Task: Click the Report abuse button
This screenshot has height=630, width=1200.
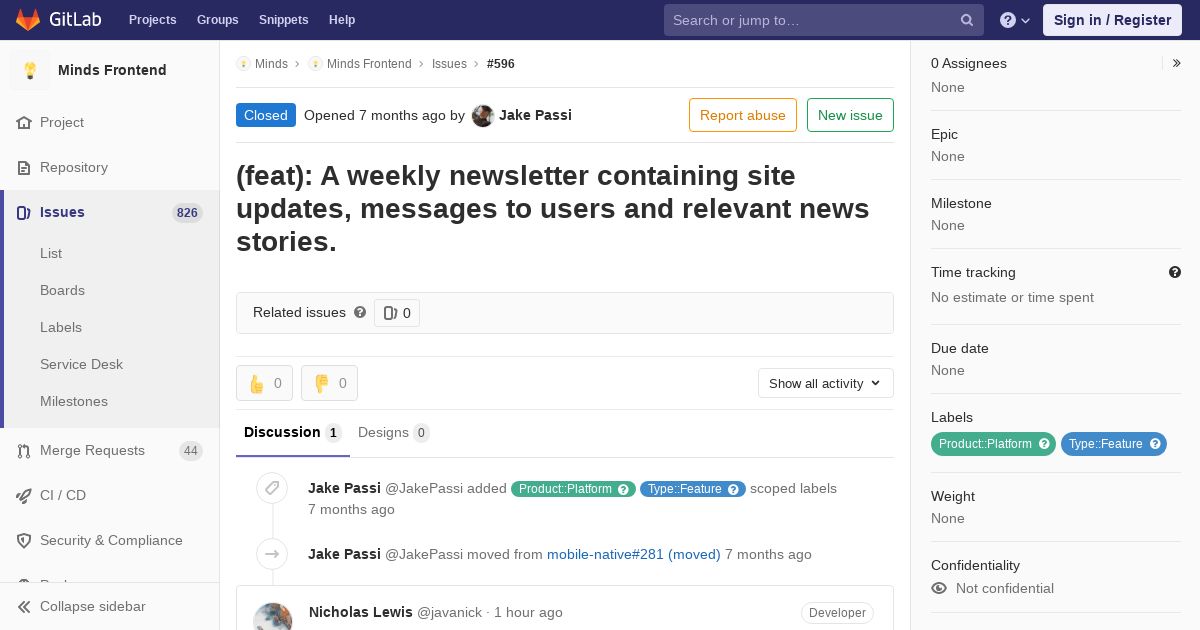Action: coord(743,115)
